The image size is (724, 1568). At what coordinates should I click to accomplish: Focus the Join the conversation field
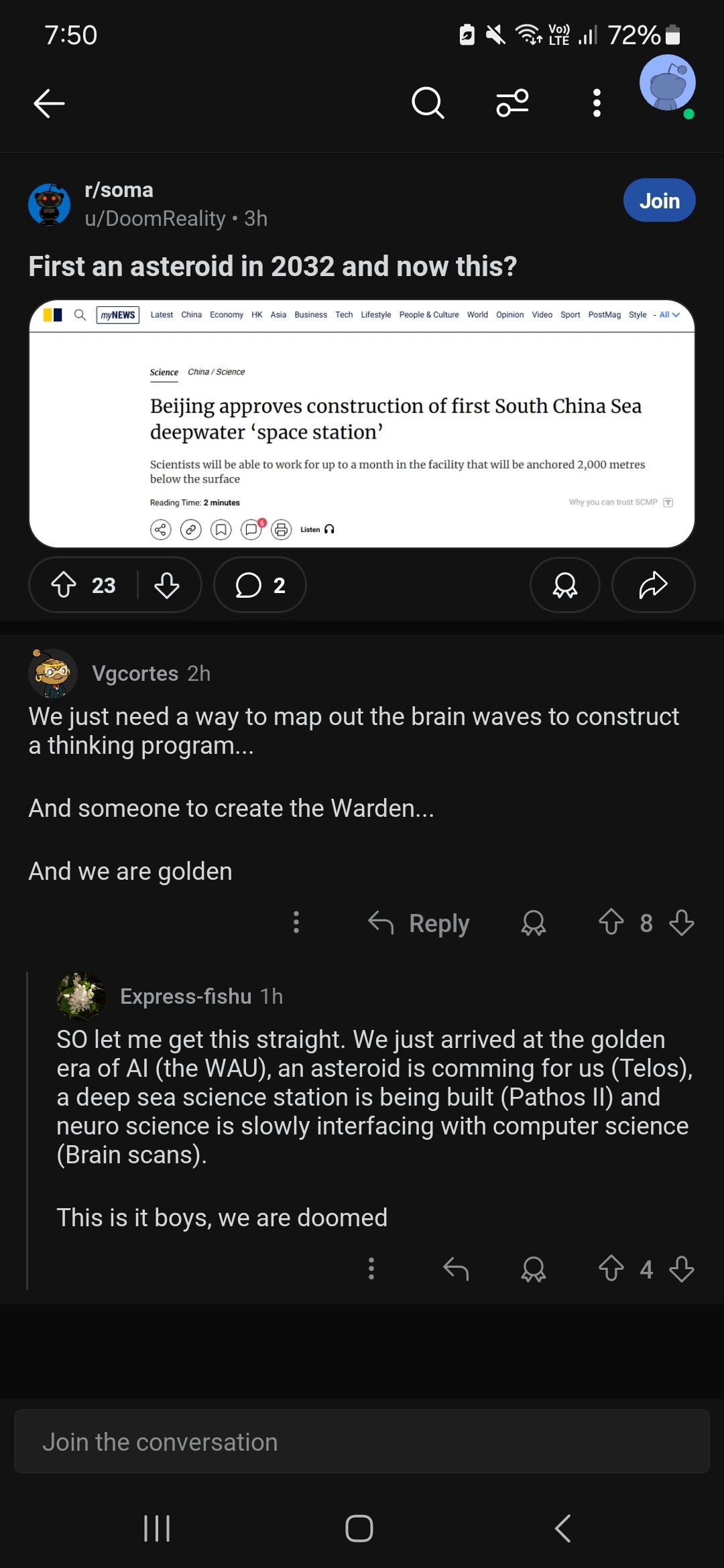pyautogui.click(x=362, y=1441)
